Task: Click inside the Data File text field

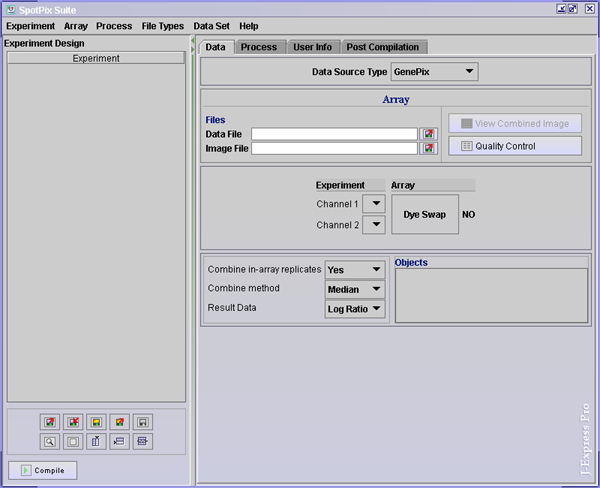Action: 334,134
